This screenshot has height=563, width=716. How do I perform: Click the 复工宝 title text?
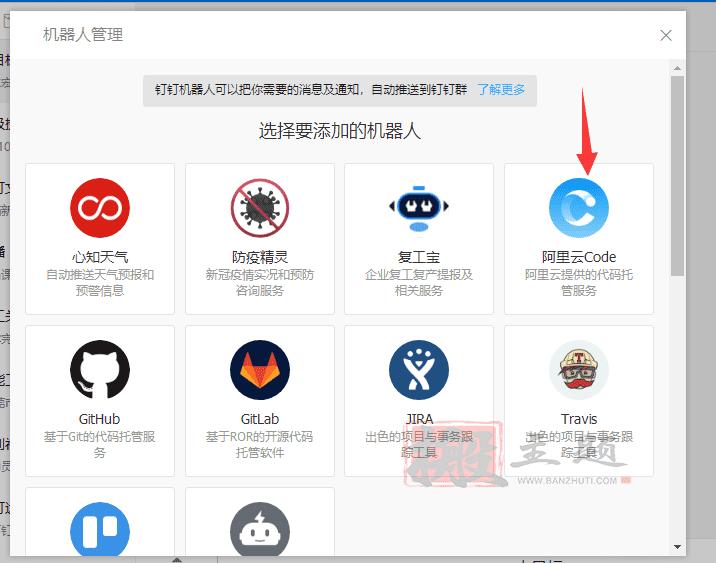419,257
